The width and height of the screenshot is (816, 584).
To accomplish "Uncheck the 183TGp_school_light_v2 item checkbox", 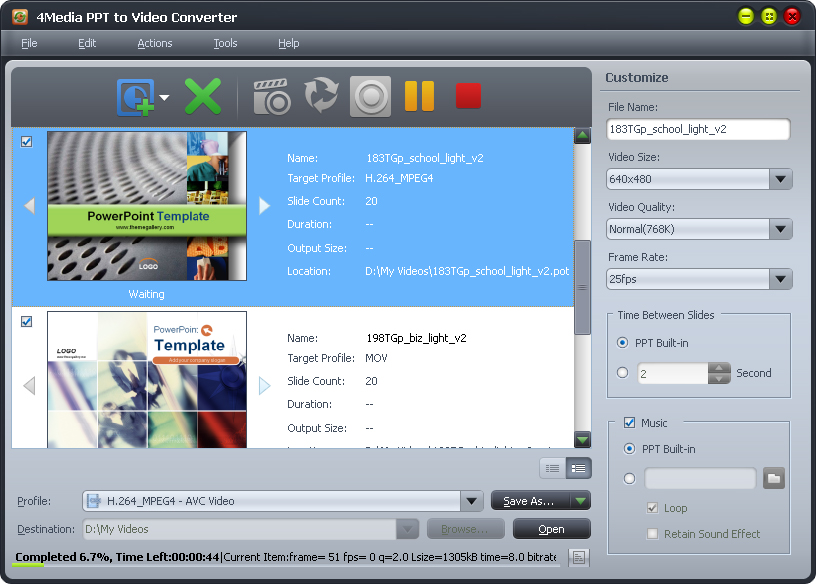I will [x=27, y=142].
